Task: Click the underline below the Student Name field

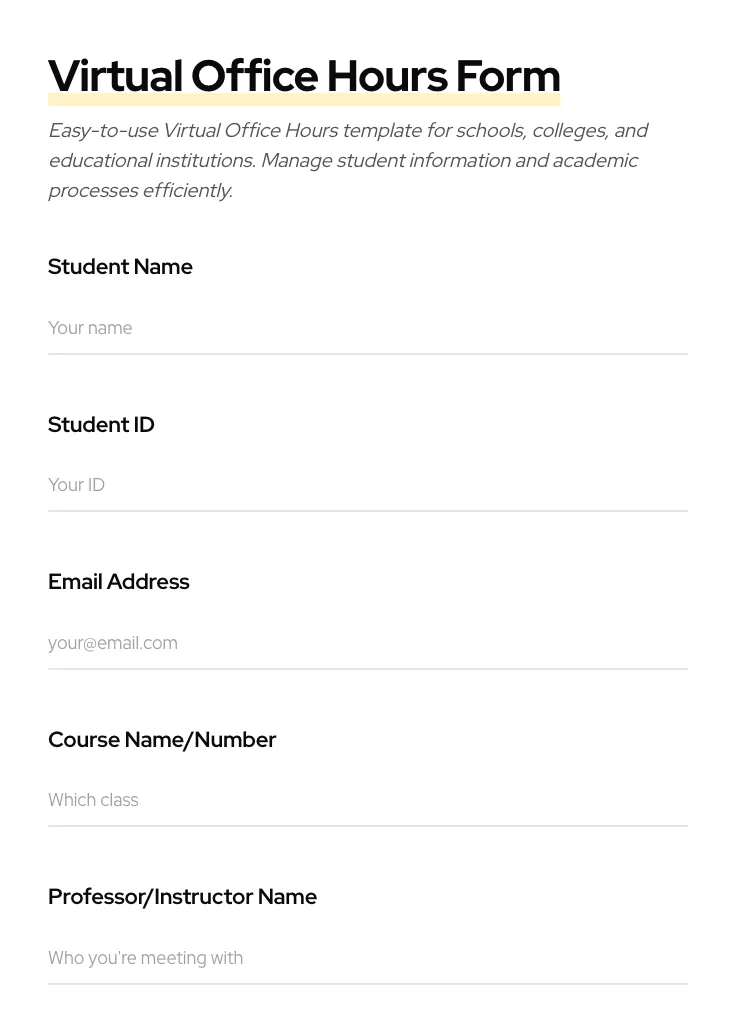Action: [368, 354]
